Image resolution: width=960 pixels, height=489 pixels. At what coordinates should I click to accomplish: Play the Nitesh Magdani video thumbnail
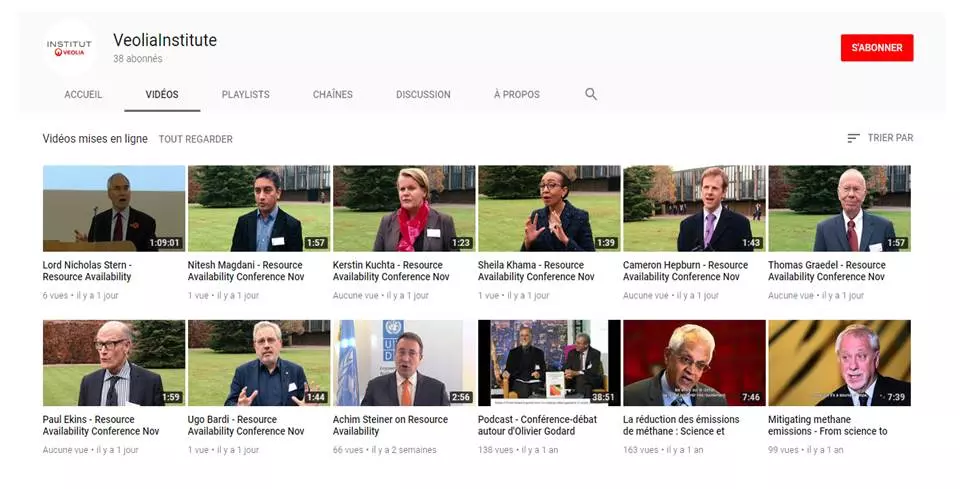point(258,208)
